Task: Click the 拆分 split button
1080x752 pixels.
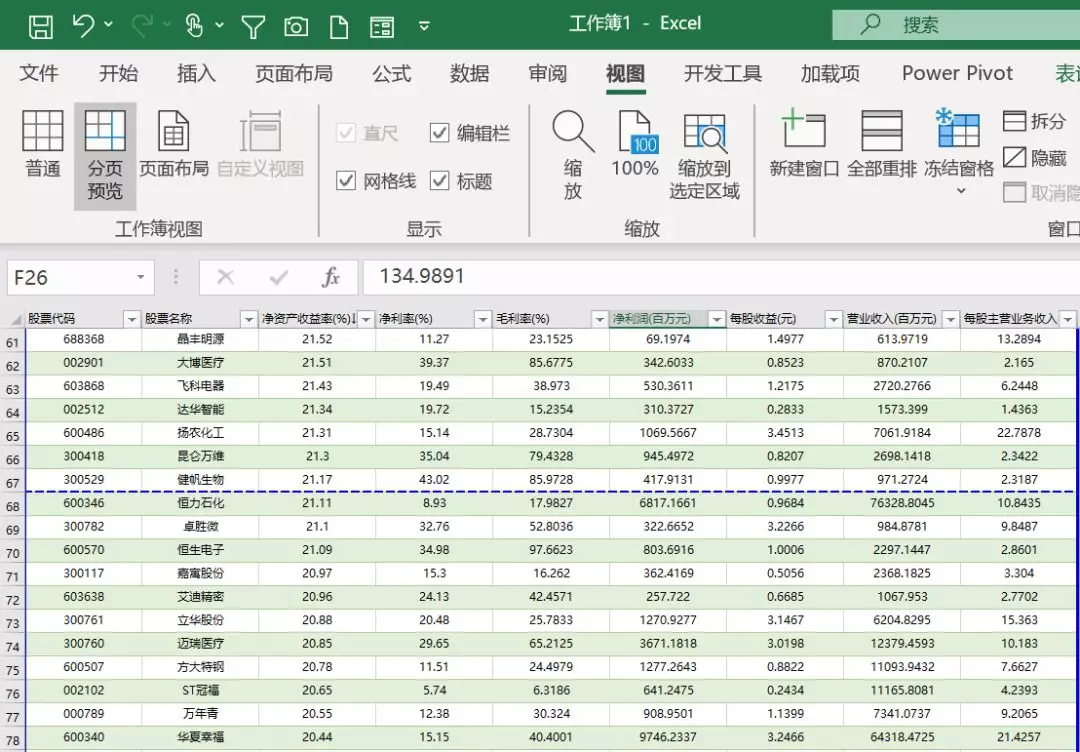Action: click(x=1035, y=121)
